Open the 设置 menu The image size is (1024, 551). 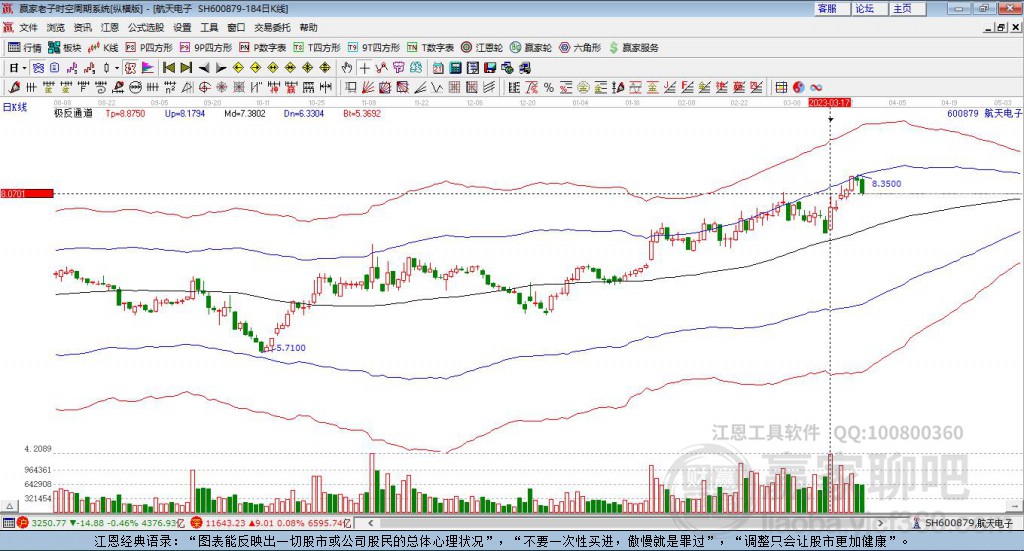coord(182,27)
